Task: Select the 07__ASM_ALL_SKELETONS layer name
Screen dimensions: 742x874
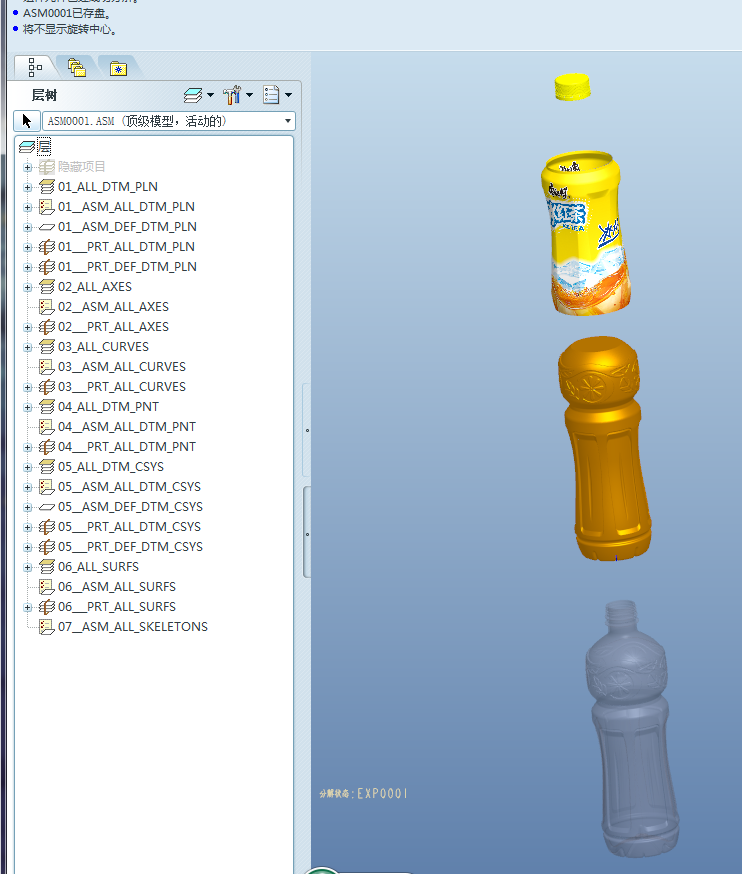Action: pos(133,627)
